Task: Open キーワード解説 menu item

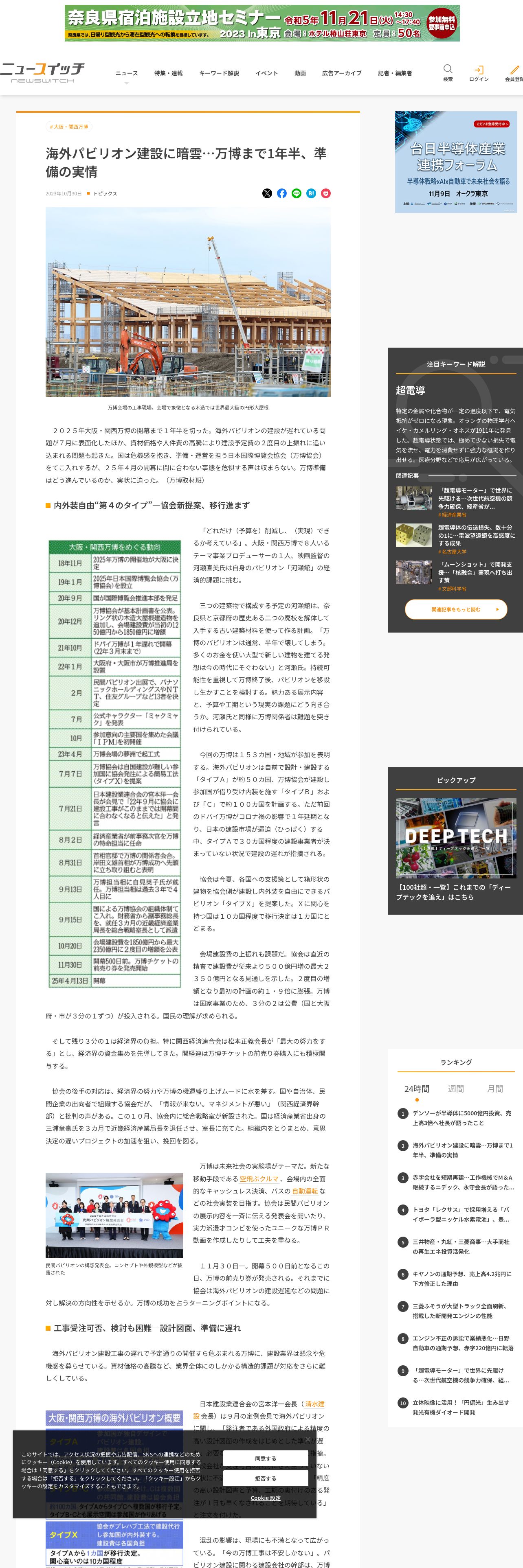Action: (219, 74)
